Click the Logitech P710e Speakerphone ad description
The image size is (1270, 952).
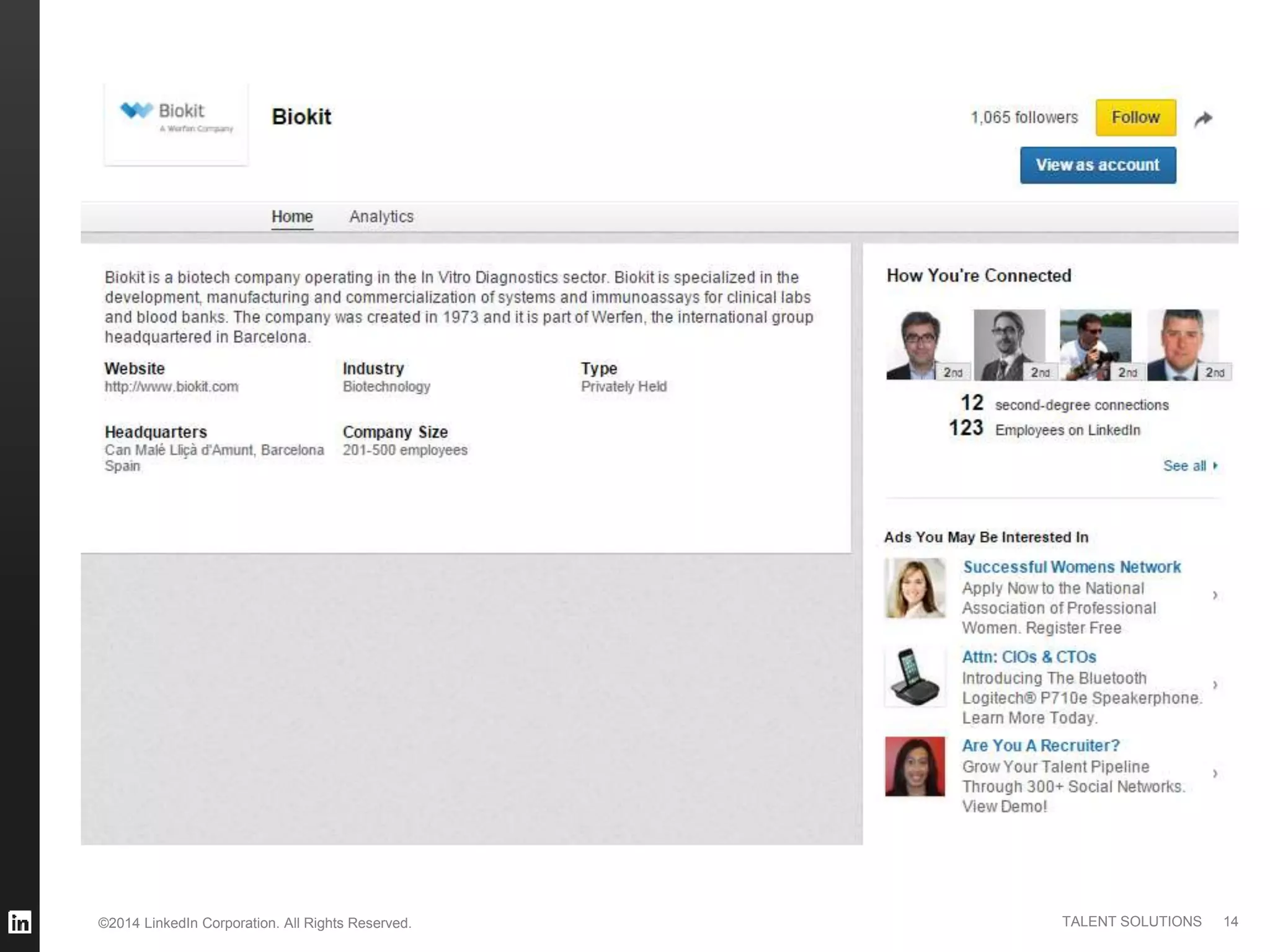tap(1081, 698)
